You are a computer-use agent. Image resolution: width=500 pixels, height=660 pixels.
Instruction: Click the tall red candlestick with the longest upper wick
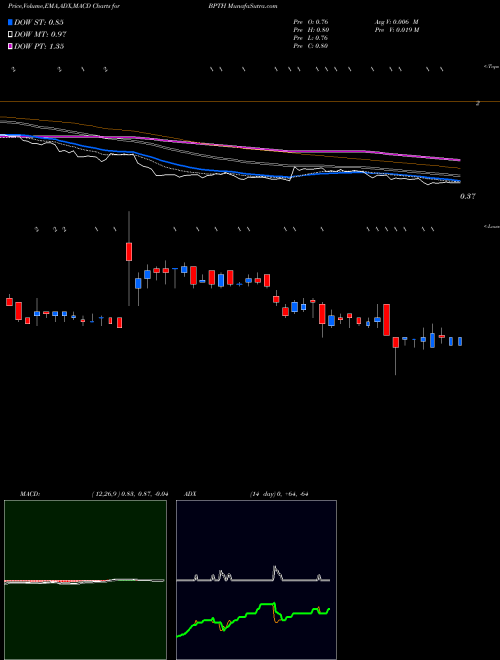[129, 252]
